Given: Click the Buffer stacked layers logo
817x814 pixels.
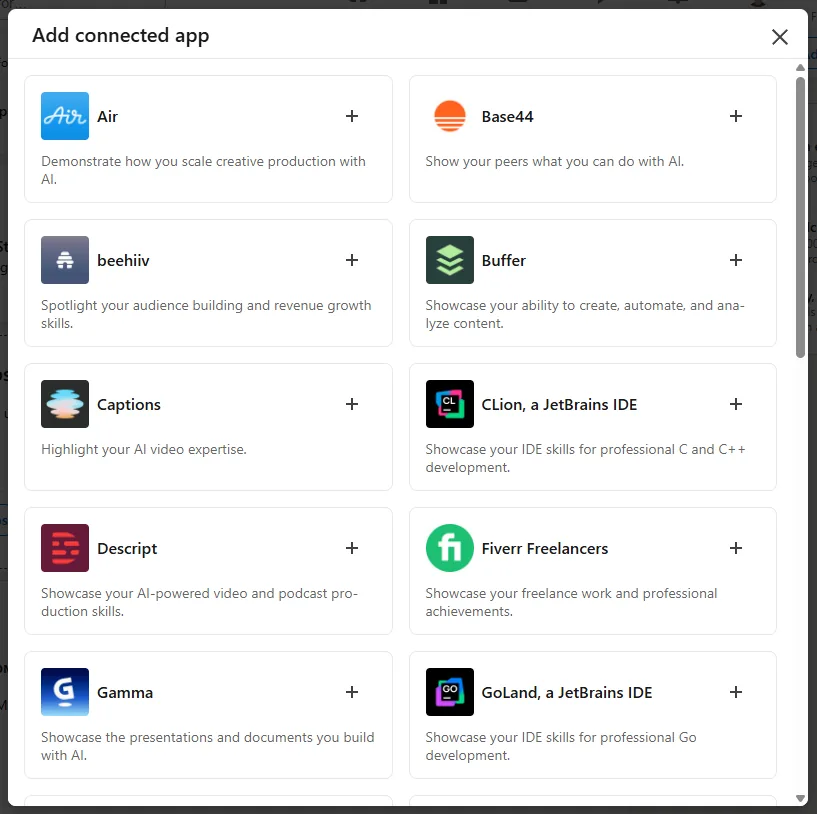Looking at the screenshot, I should pos(449,260).
